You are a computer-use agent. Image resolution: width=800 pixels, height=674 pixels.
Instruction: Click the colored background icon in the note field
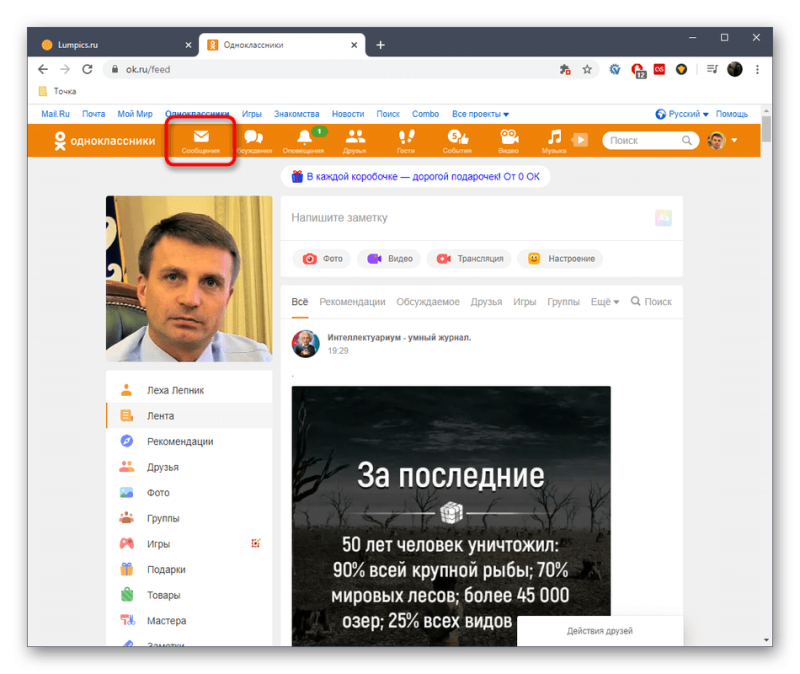point(663,218)
